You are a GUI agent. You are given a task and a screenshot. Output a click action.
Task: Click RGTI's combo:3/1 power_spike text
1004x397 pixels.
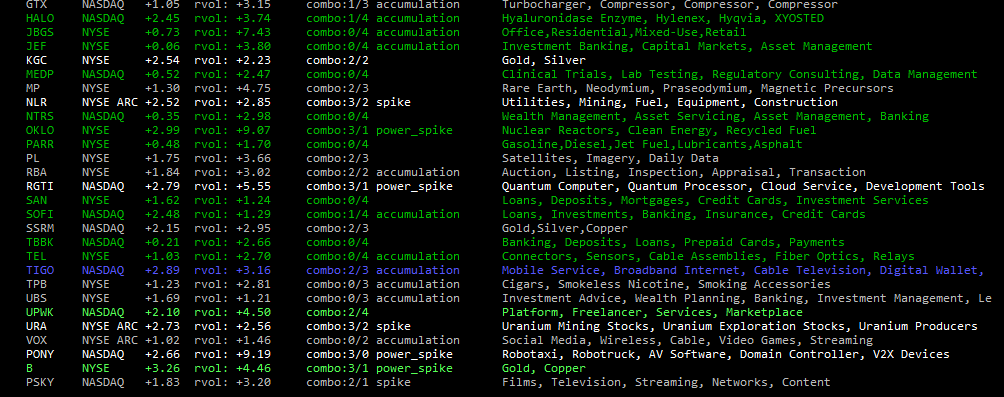380,187
